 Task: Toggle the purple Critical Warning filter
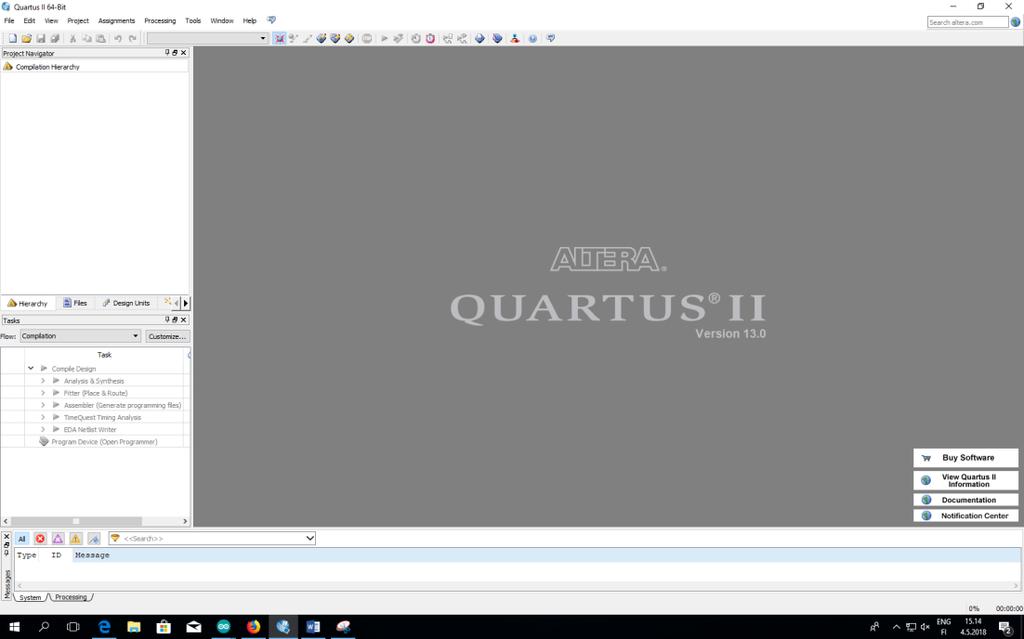pyautogui.click(x=58, y=538)
